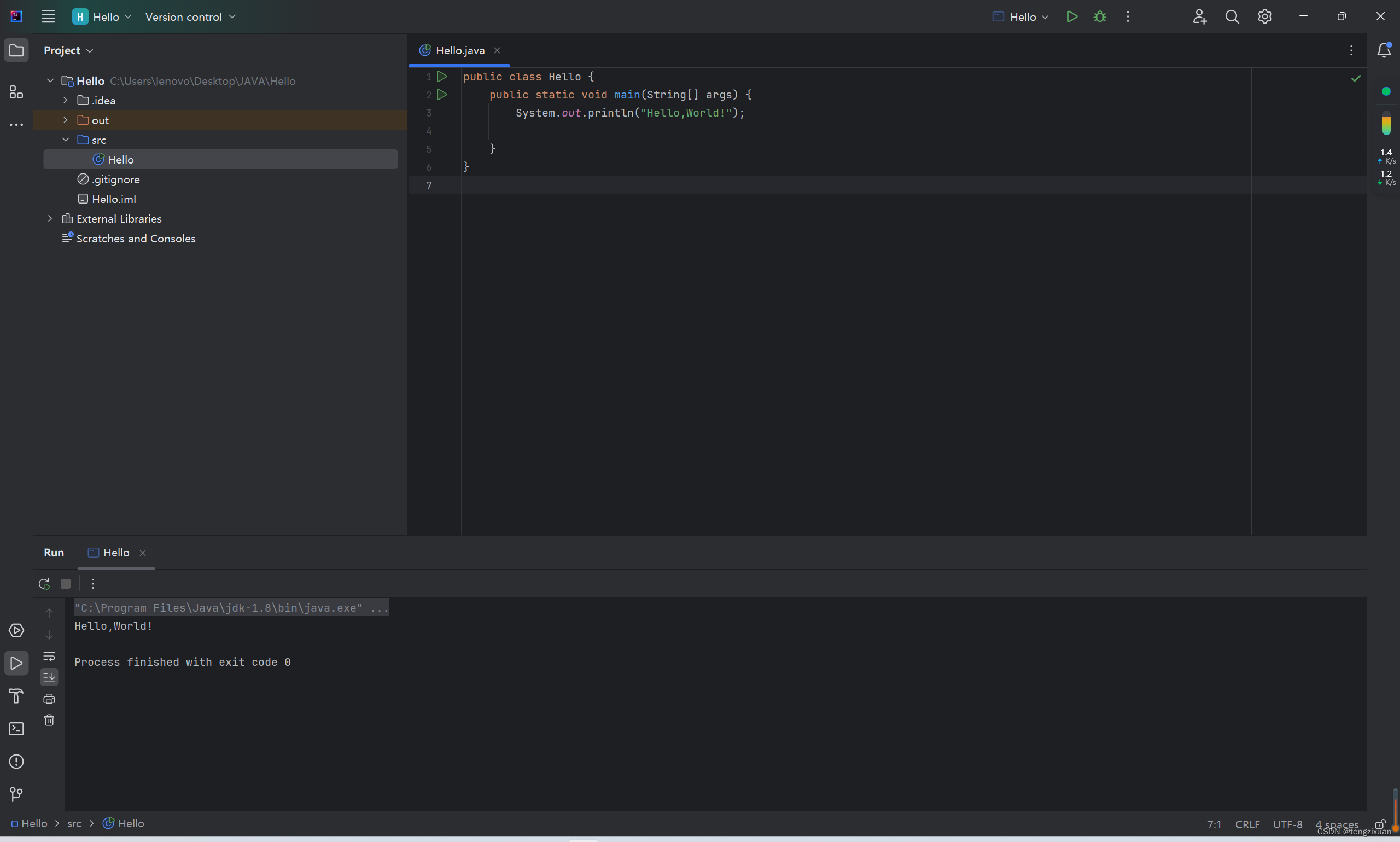Image resolution: width=1400 pixels, height=842 pixels.
Task: Open the Structure tool window icon
Action: 16,92
